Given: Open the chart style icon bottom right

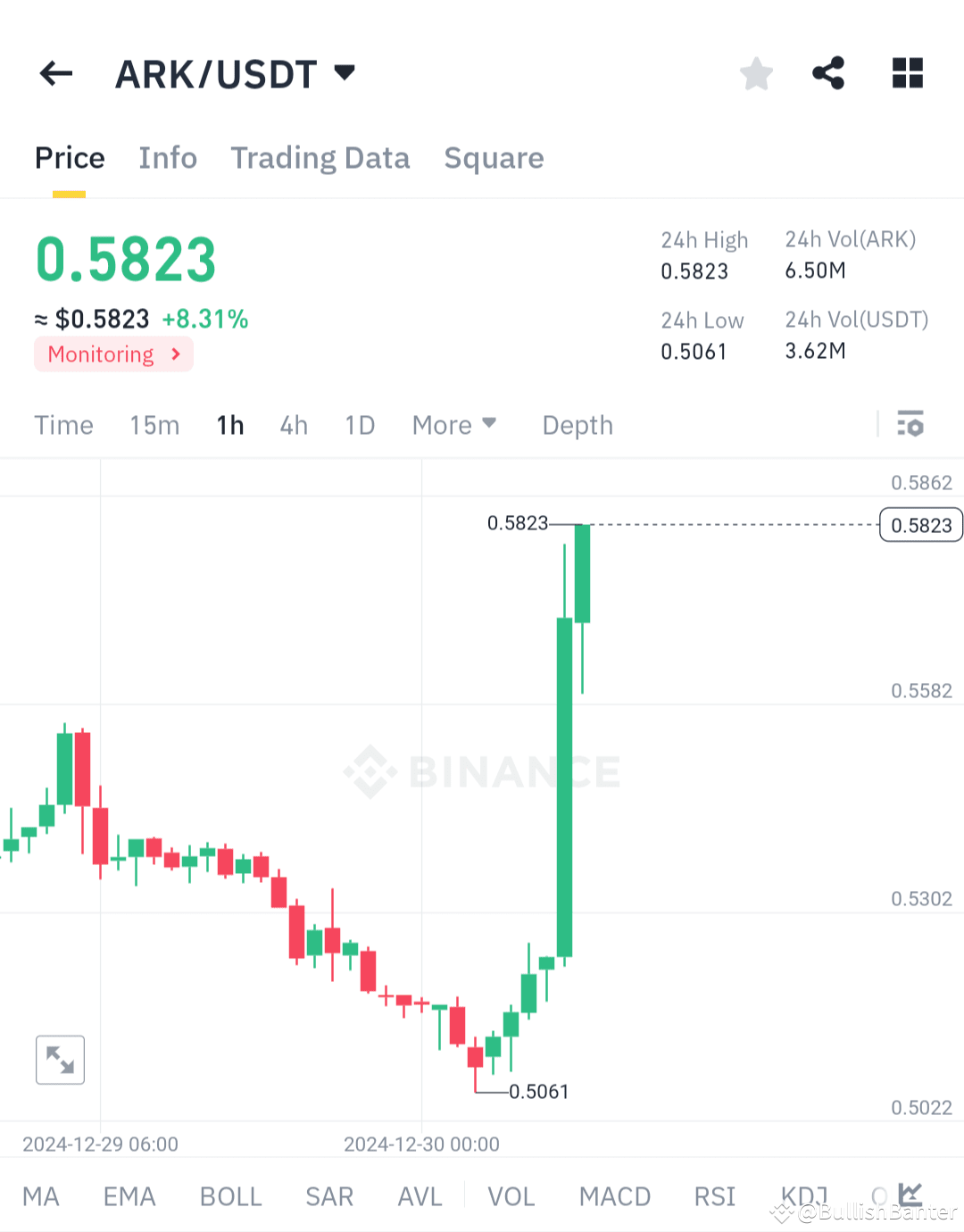Looking at the screenshot, I should 910,1194.
